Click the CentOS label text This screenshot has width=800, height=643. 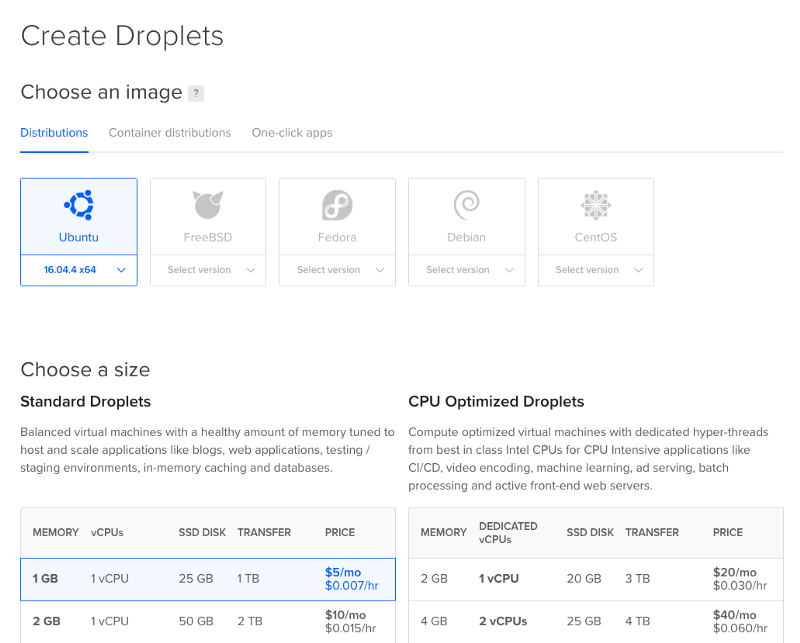point(596,237)
